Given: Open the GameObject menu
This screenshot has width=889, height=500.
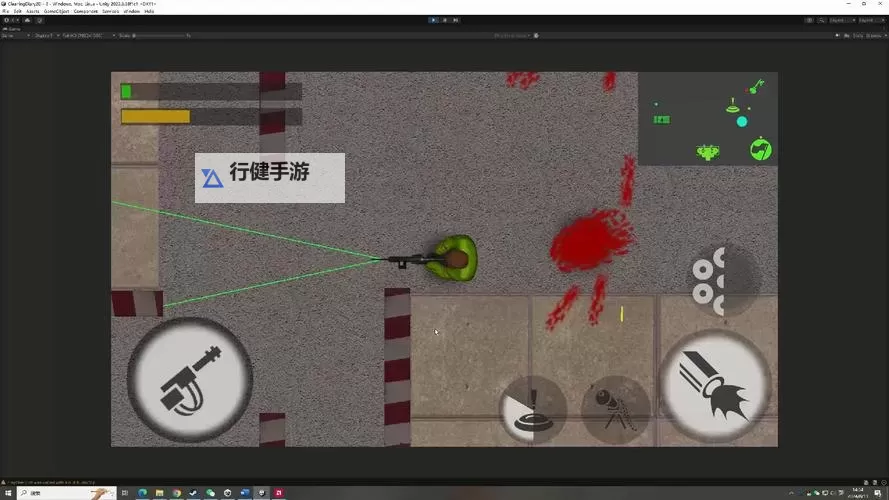Looking at the screenshot, I should point(57,11).
